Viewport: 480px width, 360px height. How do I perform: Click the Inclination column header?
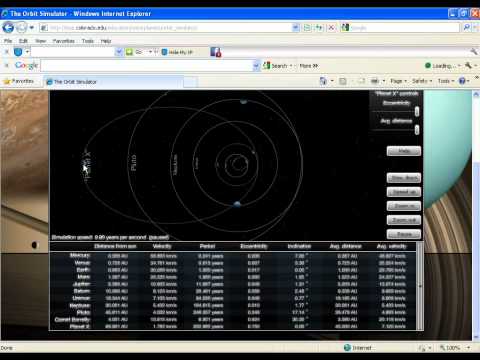click(x=299, y=246)
